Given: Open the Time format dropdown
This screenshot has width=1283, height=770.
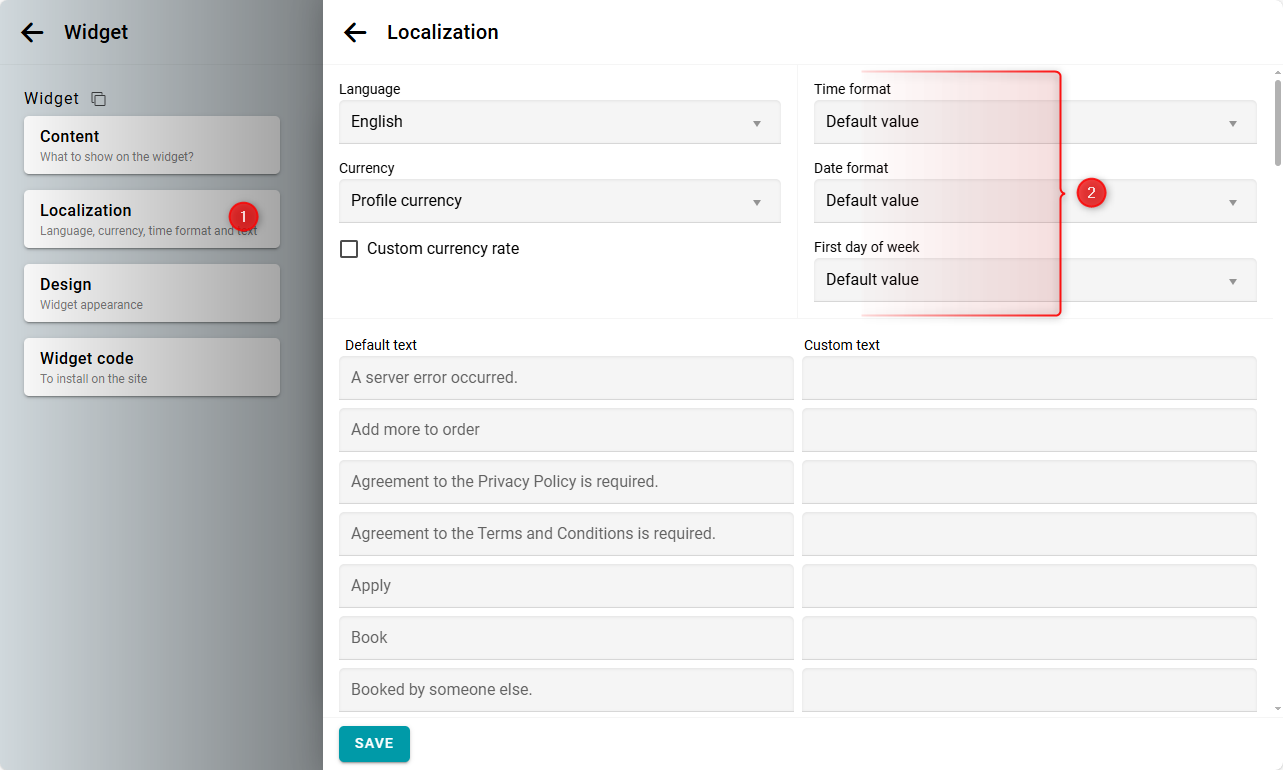Looking at the screenshot, I should pos(1034,122).
